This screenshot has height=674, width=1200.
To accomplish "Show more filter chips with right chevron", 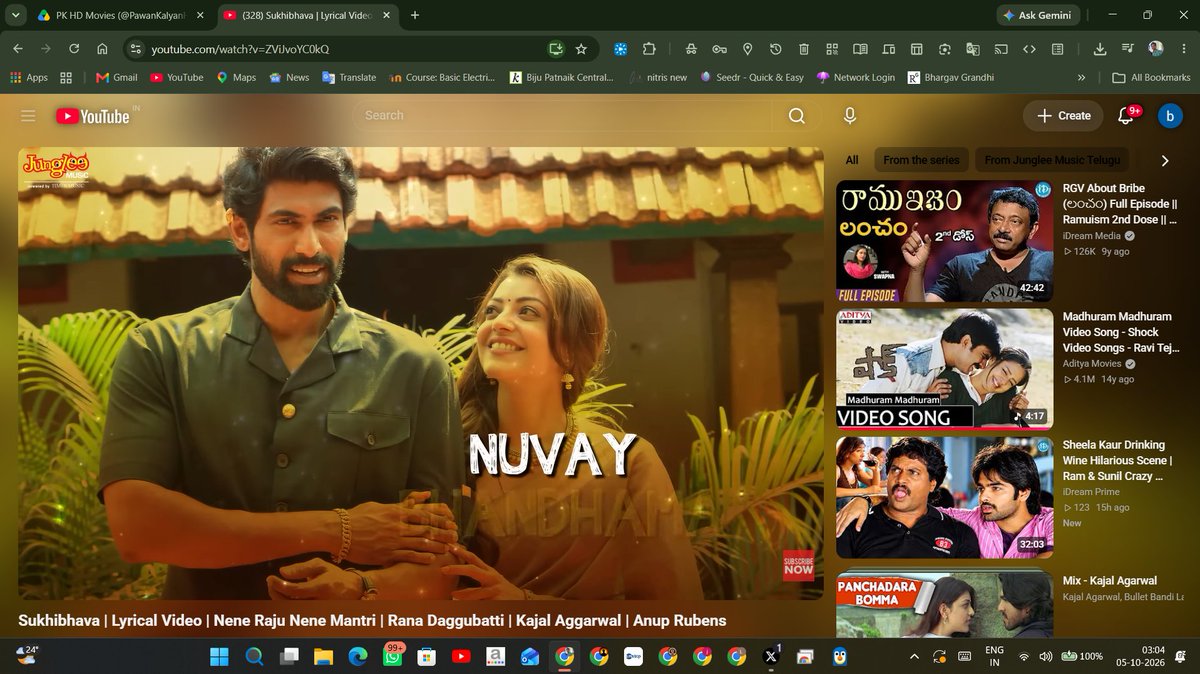I will [x=1165, y=160].
